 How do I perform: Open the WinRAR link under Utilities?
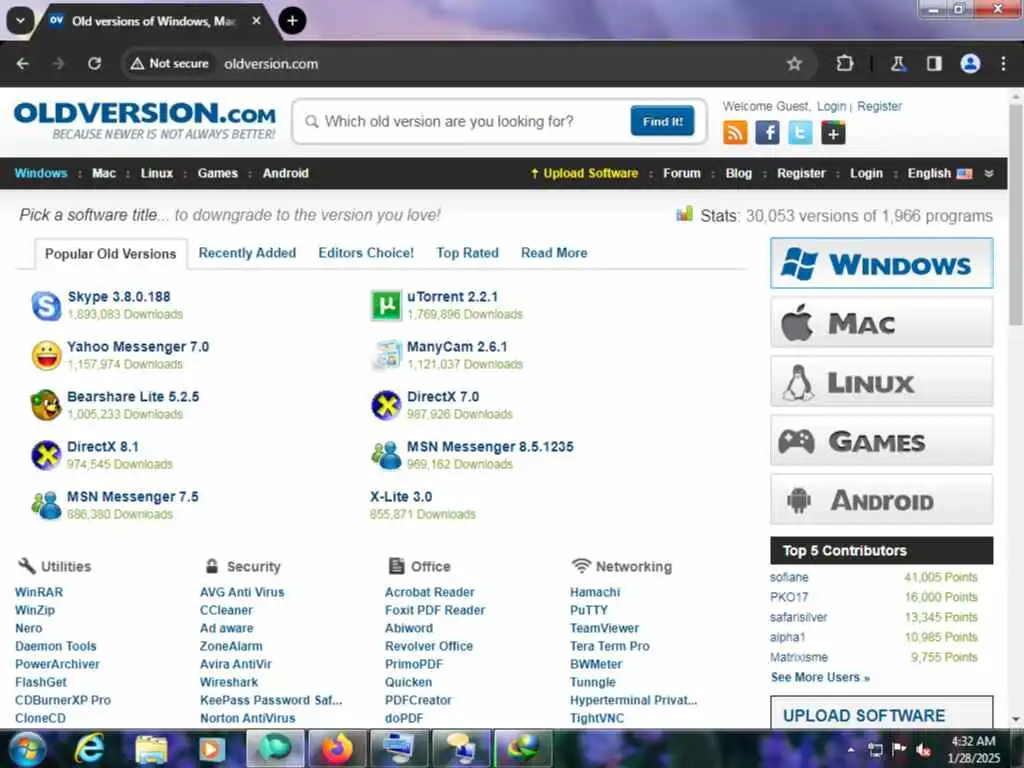point(39,592)
